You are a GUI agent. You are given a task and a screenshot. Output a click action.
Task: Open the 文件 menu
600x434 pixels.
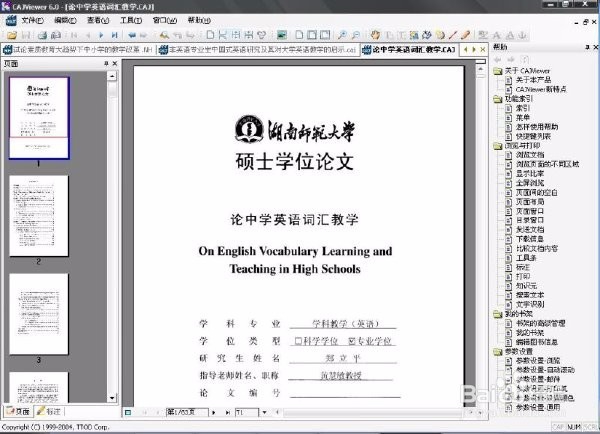coord(32,20)
